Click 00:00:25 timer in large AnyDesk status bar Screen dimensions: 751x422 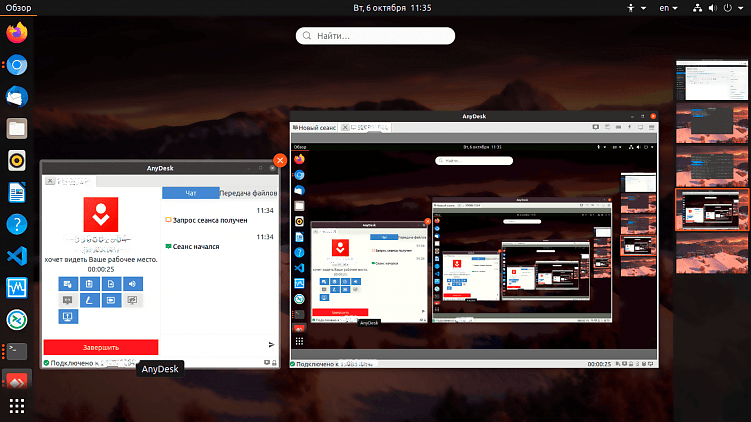599,364
